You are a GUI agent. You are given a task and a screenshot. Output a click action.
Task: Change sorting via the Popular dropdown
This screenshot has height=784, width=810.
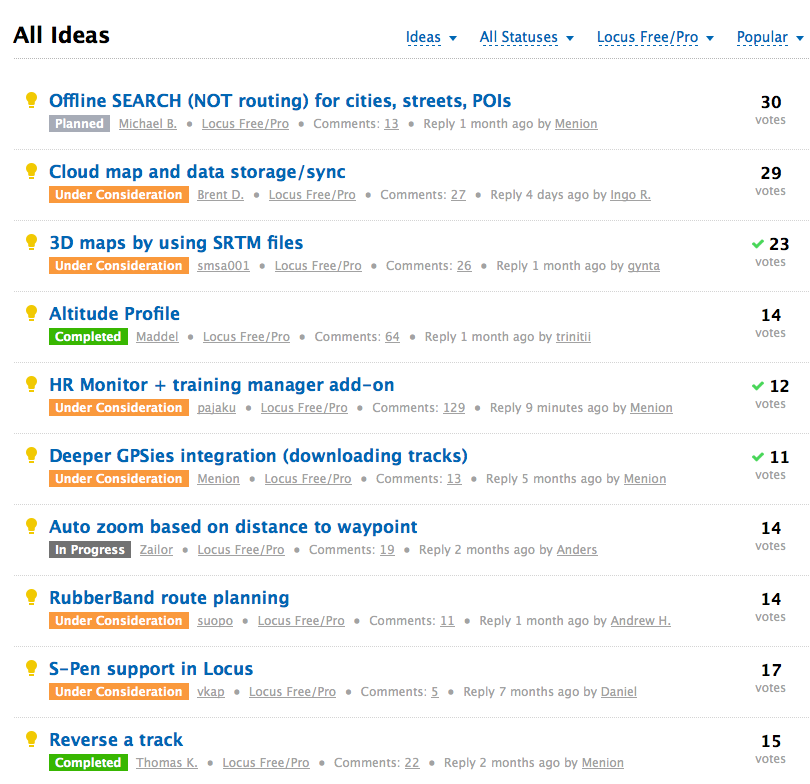[x=769, y=38]
